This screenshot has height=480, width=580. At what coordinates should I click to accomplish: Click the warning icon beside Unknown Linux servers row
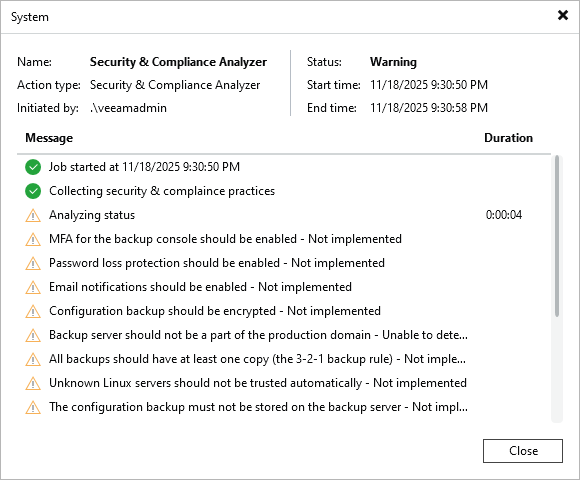pos(33,383)
